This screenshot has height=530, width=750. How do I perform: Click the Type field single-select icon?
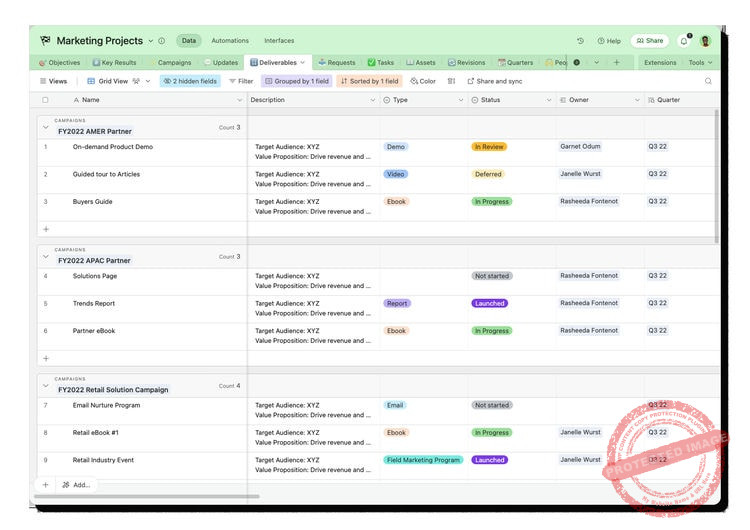386,100
